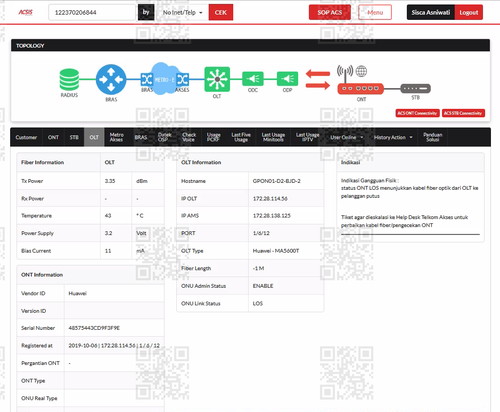Open the Usage PCRF tab
Screen dimensions: 500x412
click(x=213, y=137)
